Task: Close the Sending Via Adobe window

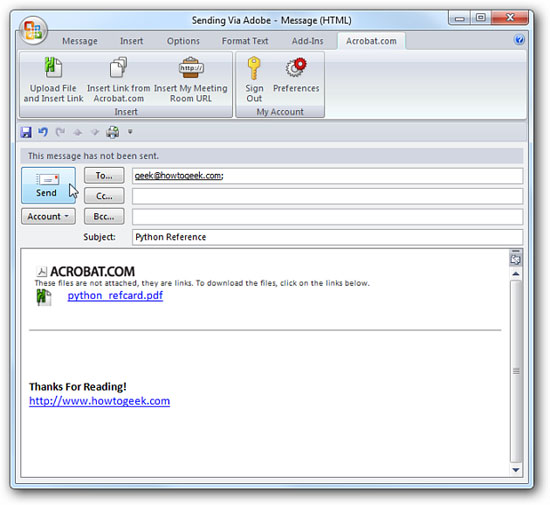Action: pyautogui.click(x=510, y=18)
